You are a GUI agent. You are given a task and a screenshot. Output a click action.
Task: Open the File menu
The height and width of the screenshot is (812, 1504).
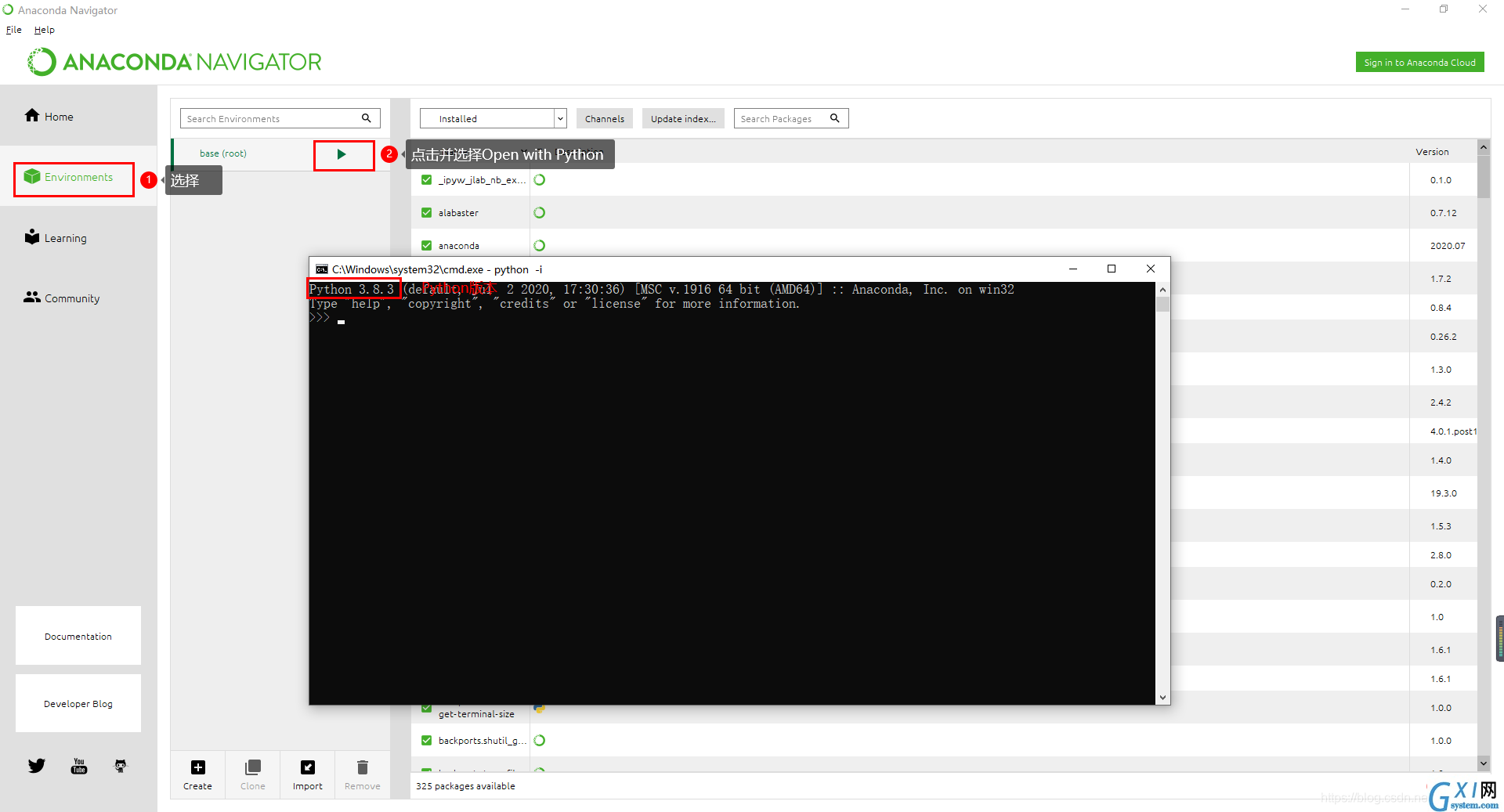(x=14, y=30)
